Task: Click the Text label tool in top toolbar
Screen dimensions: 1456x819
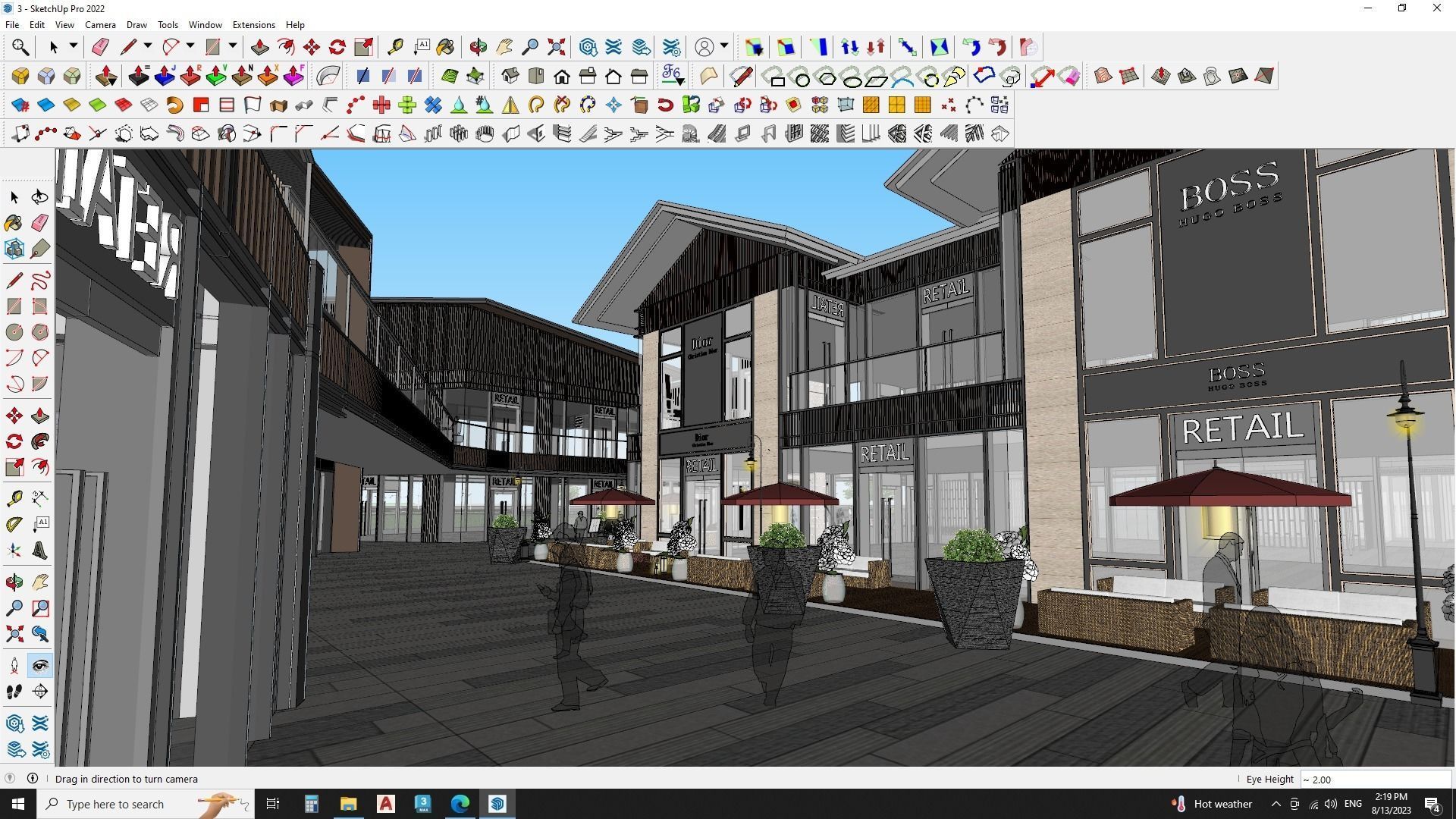Action: pos(422,47)
